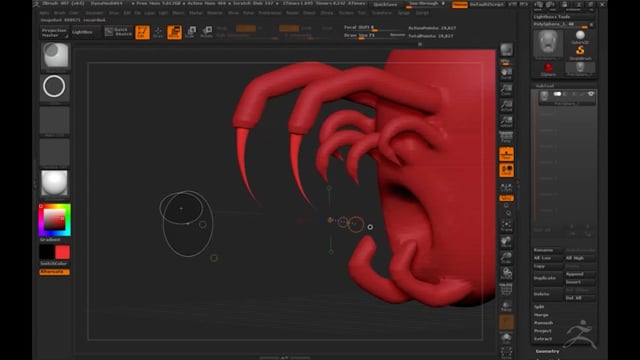Open the Quick Sketch tool
This screenshot has height=360, width=640.
[118, 32]
